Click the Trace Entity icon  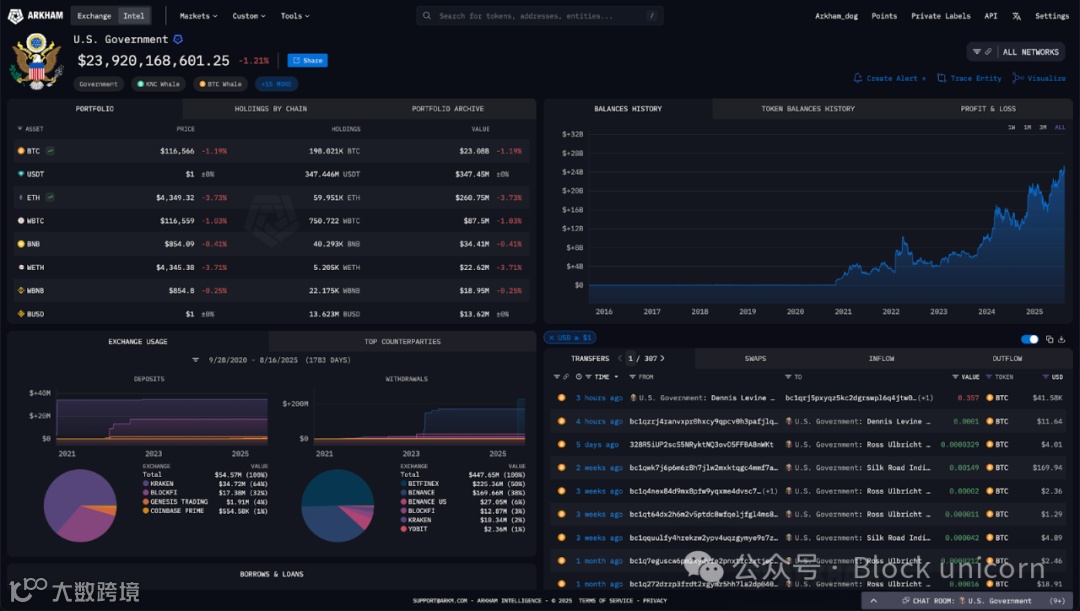click(942, 78)
